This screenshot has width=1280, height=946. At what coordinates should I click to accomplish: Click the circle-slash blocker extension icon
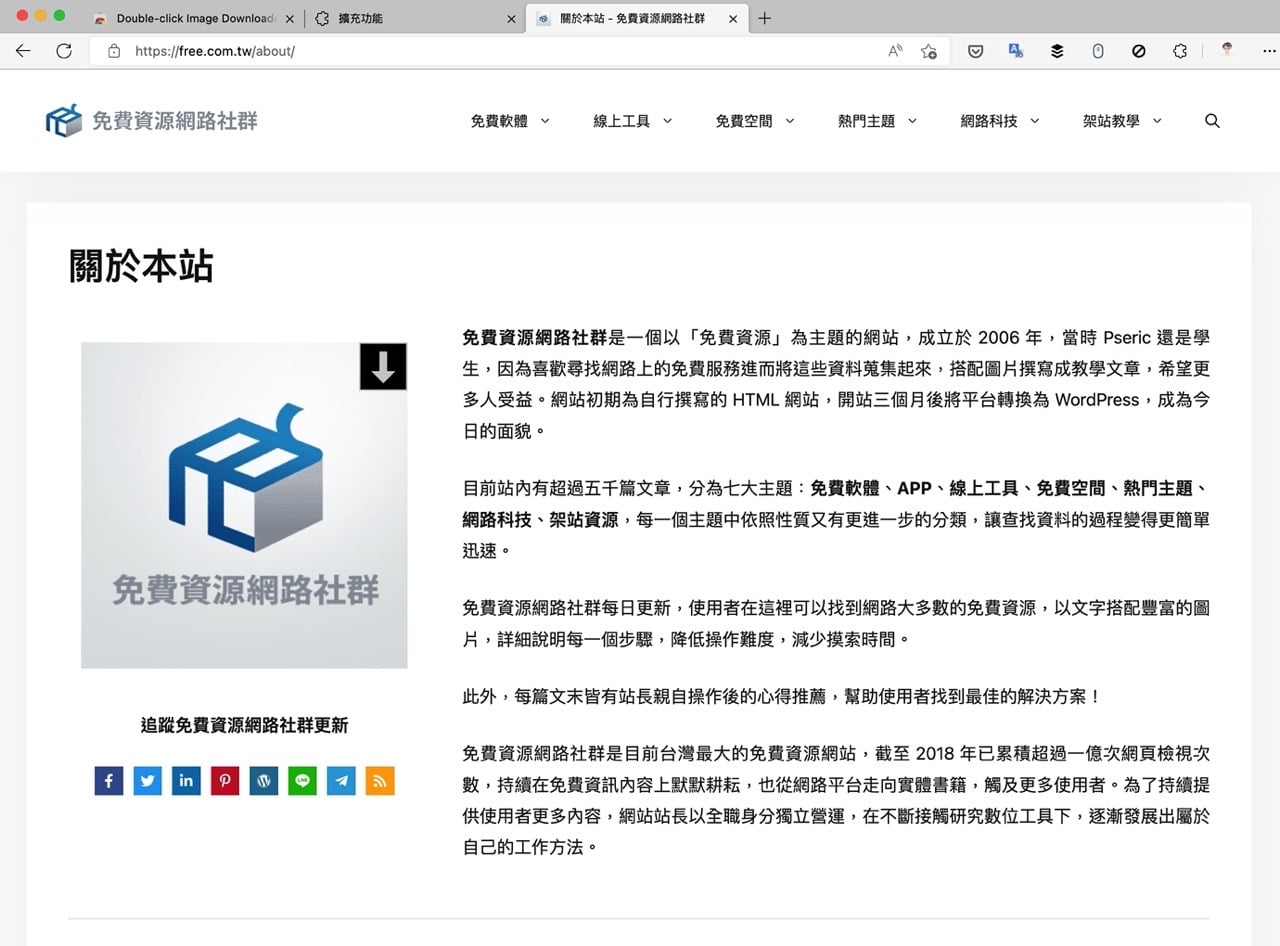pos(1139,51)
